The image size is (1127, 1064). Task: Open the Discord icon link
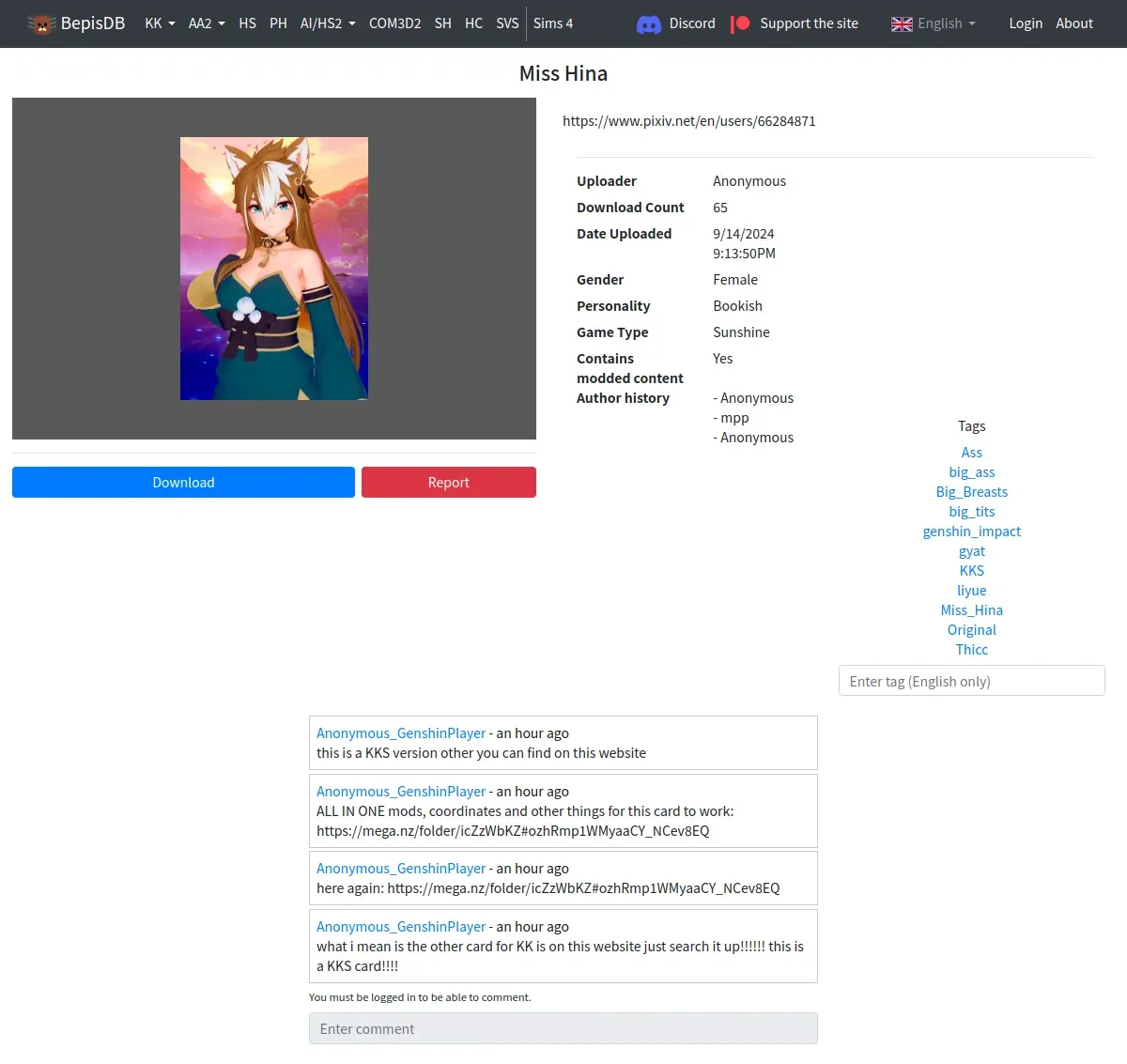(649, 24)
